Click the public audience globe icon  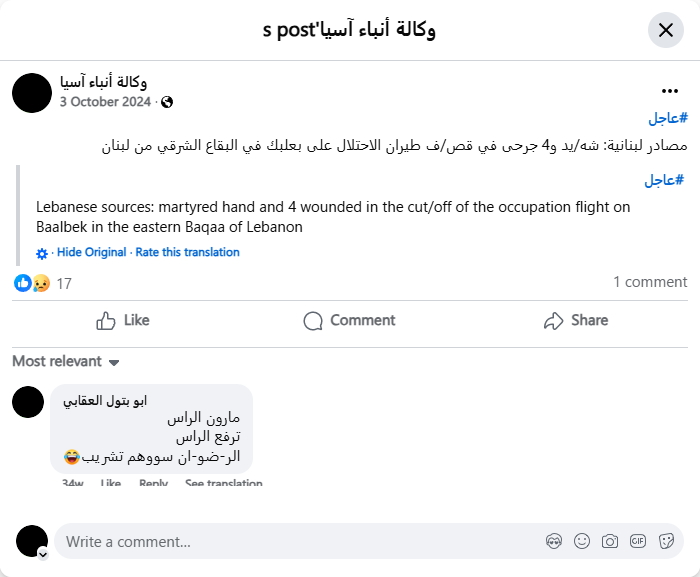point(167,102)
